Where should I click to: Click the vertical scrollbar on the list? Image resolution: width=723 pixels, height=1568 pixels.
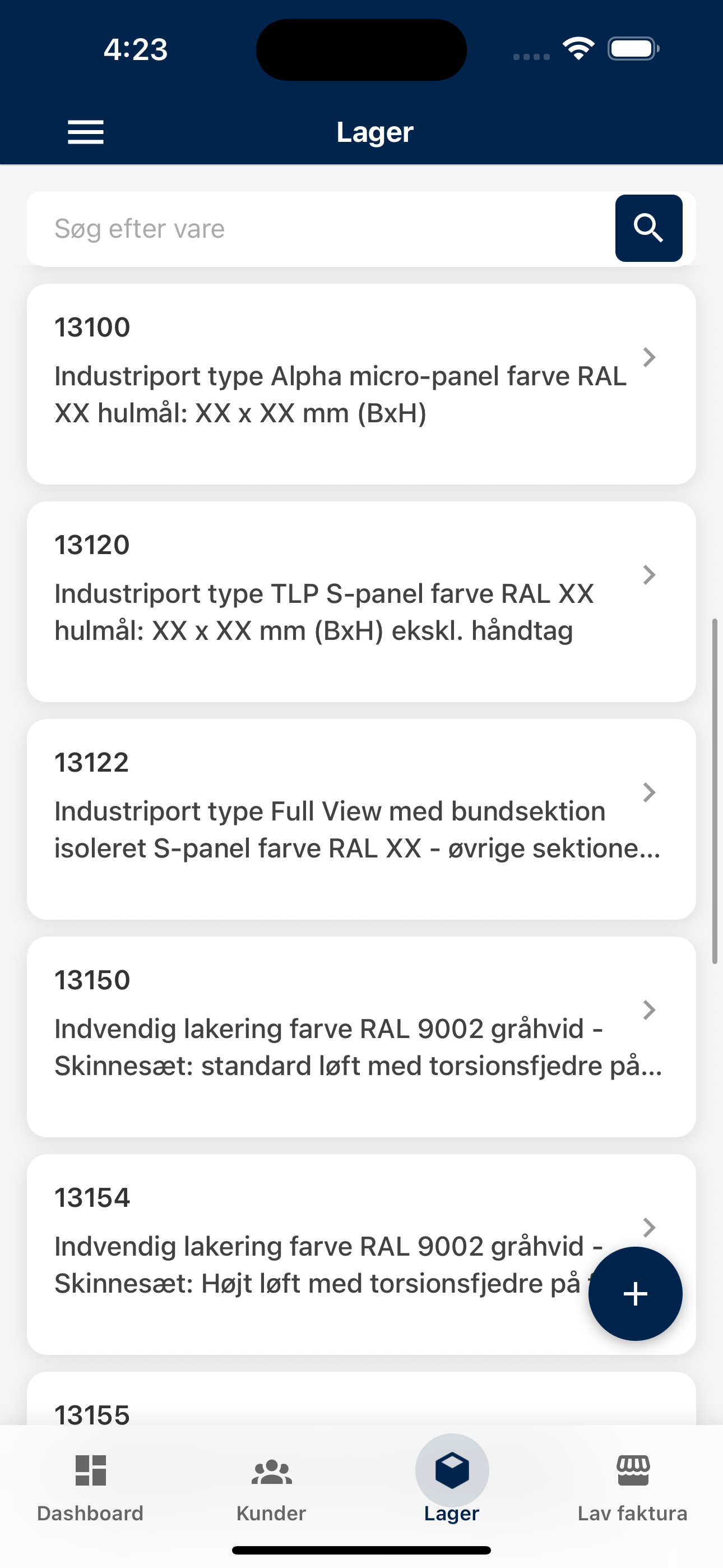coord(715,791)
